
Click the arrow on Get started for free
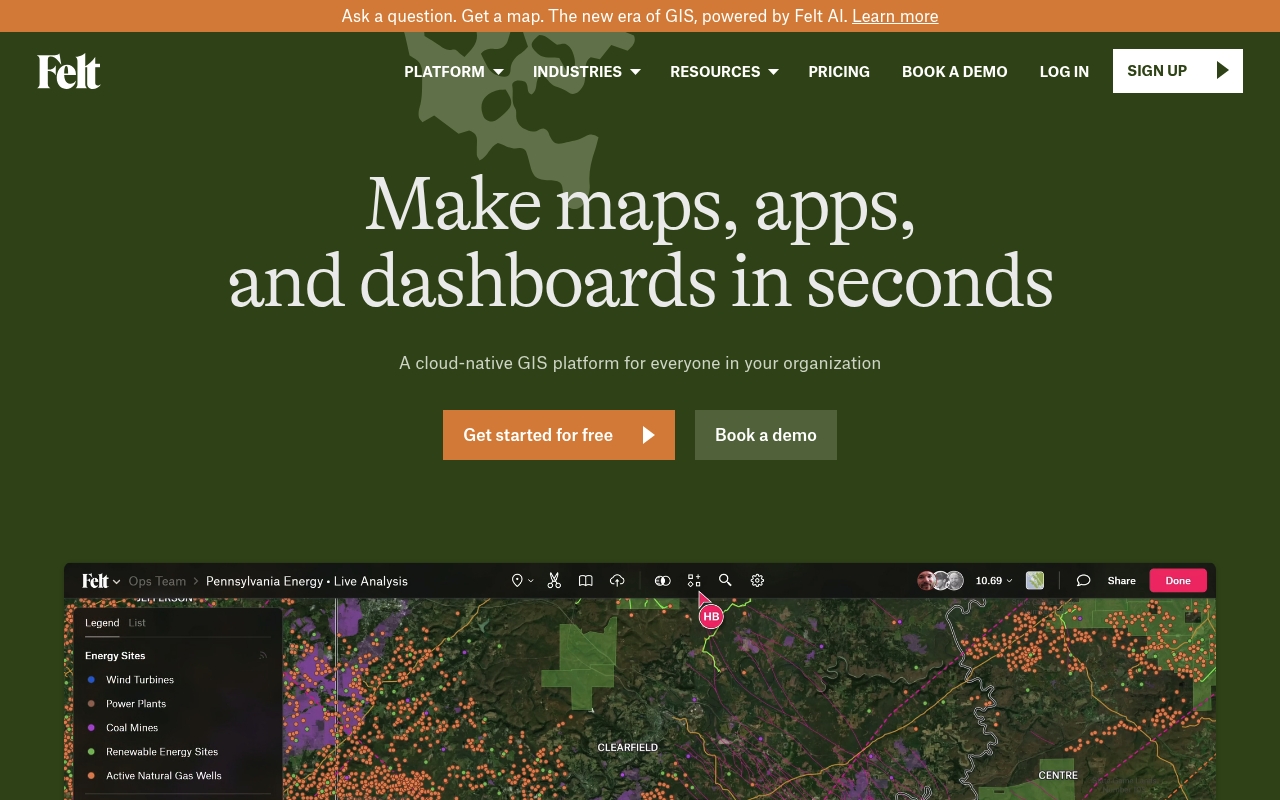click(648, 435)
